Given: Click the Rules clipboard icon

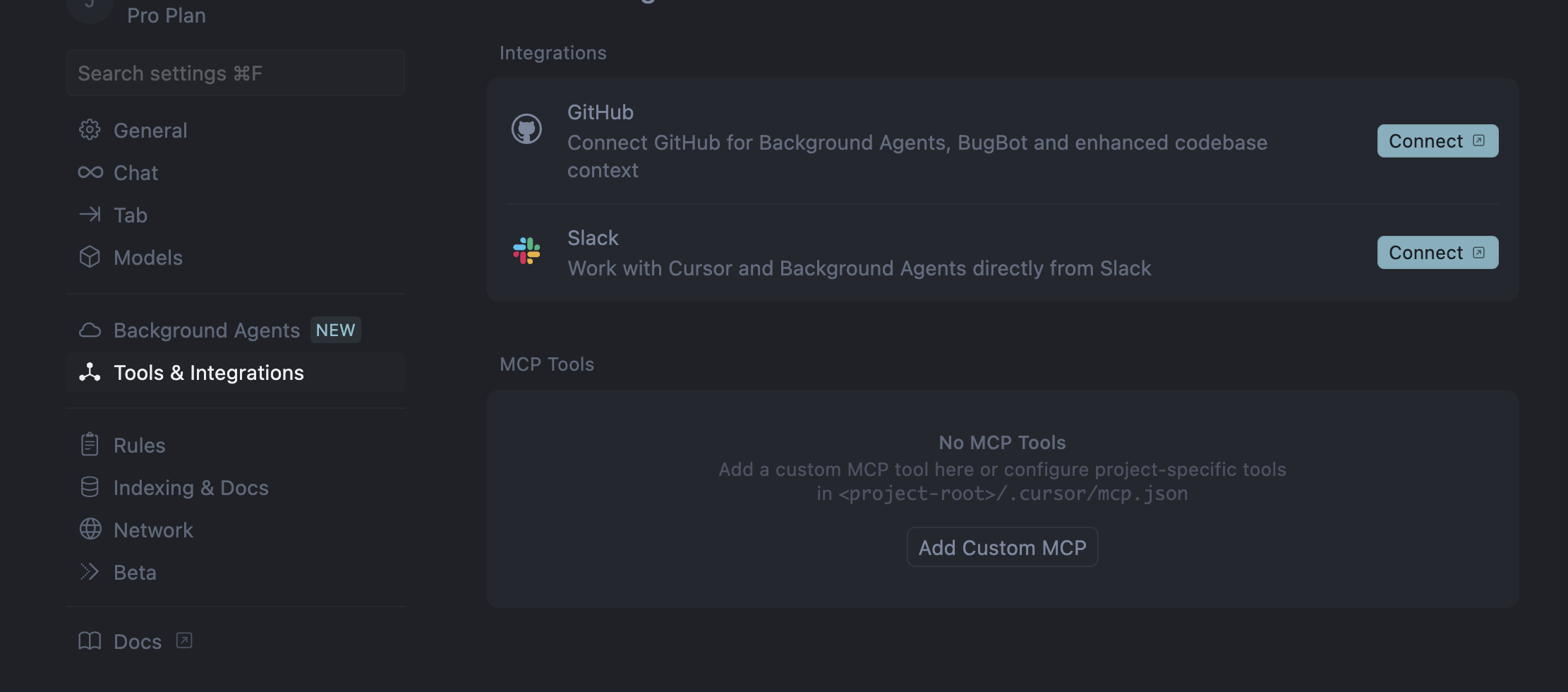Looking at the screenshot, I should tap(90, 445).
